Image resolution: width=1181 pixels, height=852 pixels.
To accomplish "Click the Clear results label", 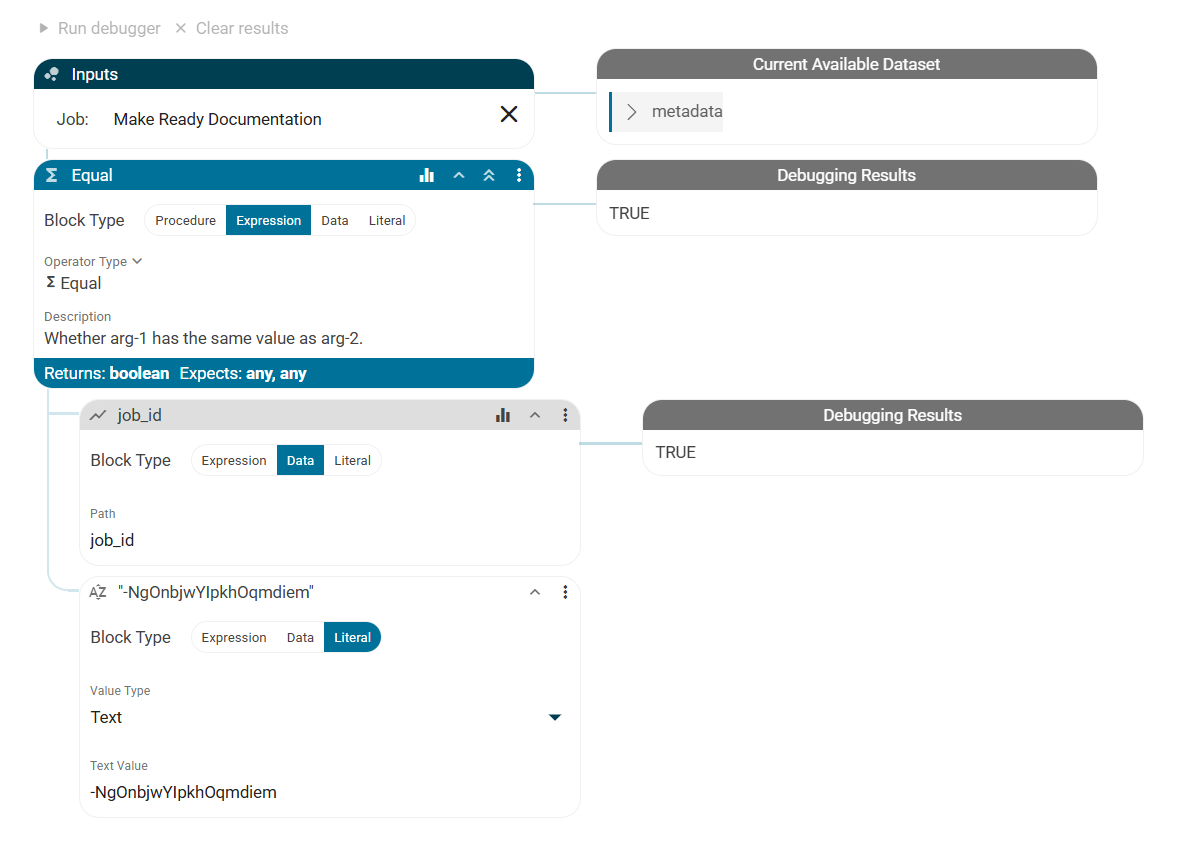I will click(242, 28).
